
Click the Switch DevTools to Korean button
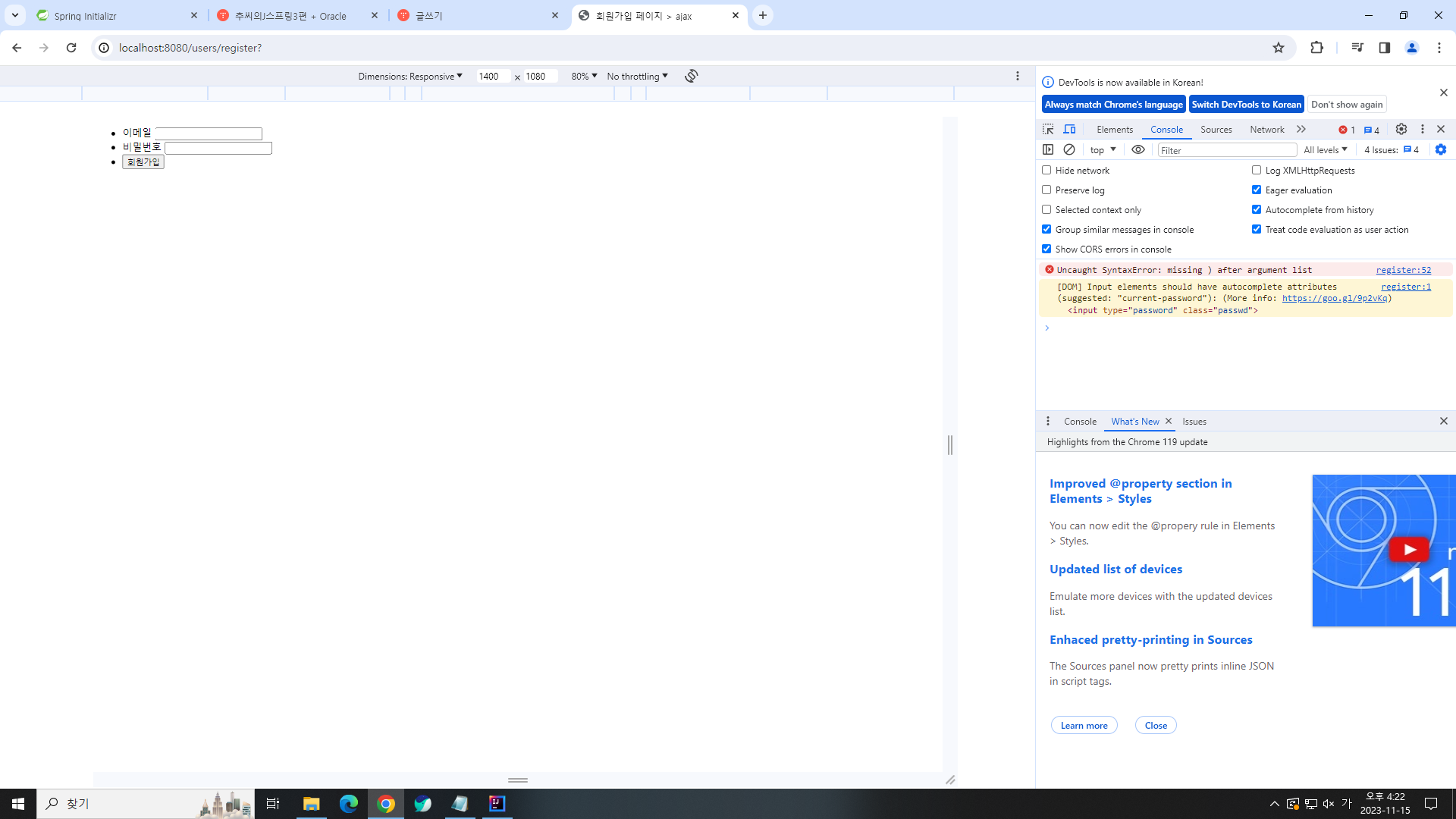pyautogui.click(x=1246, y=105)
